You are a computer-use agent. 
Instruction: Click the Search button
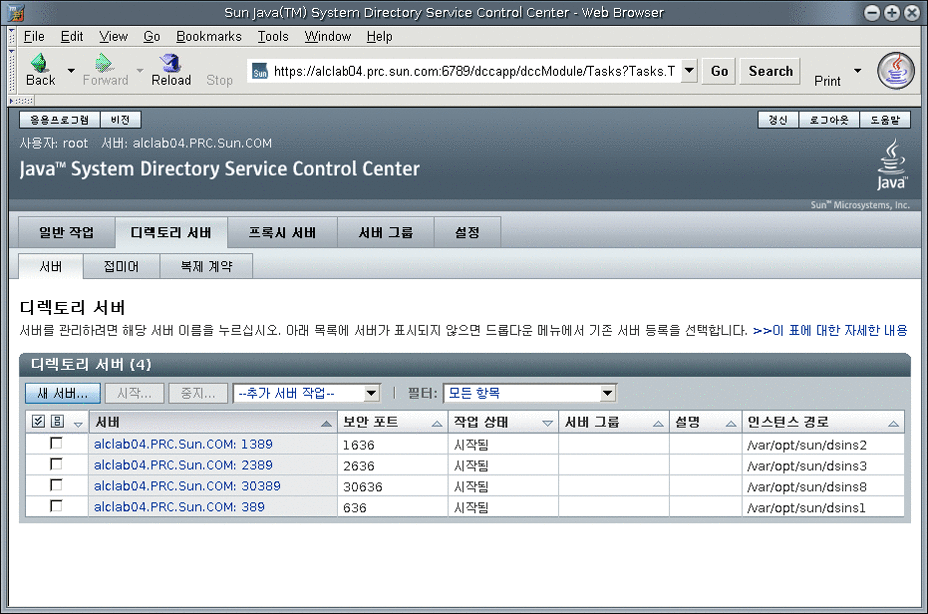770,71
